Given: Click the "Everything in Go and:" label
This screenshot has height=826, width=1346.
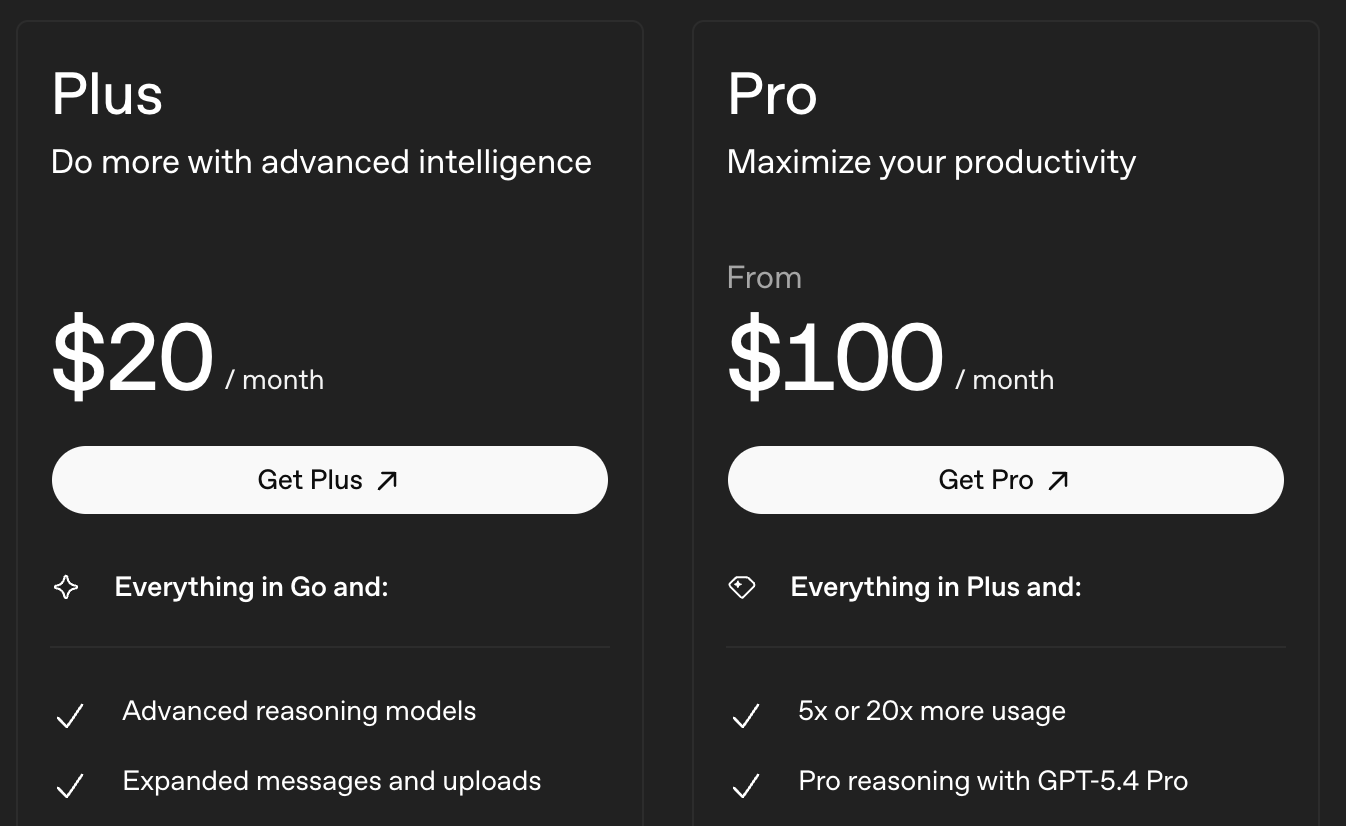Looking at the screenshot, I should 250,587.
